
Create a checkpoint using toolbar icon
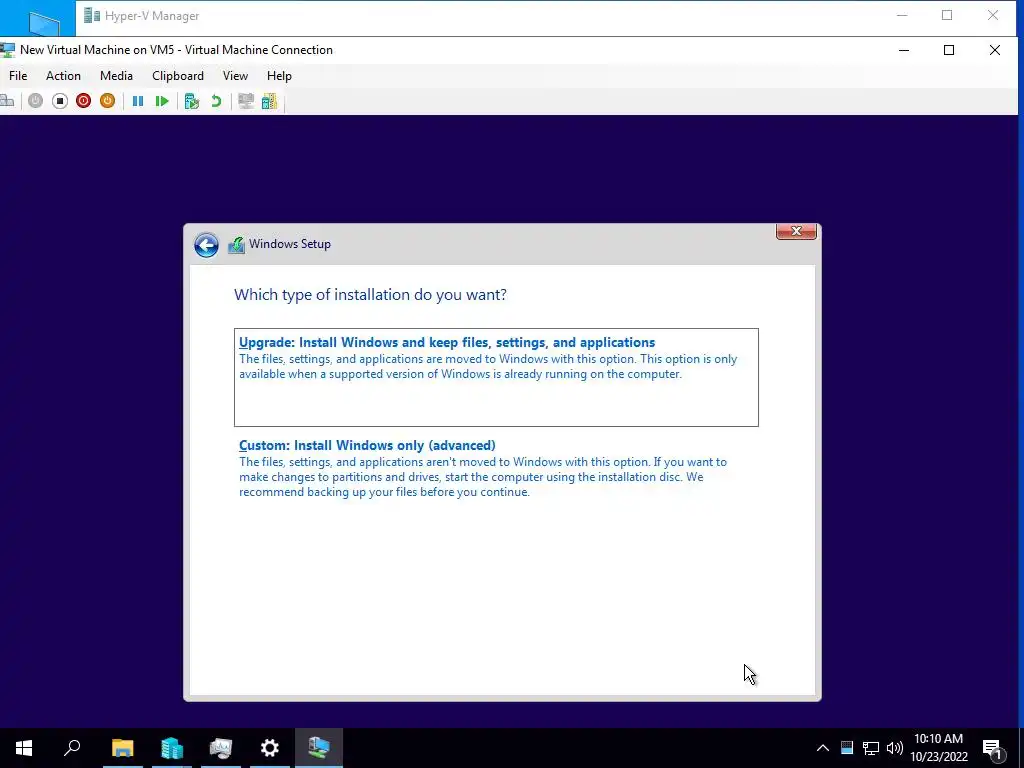tap(191, 101)
